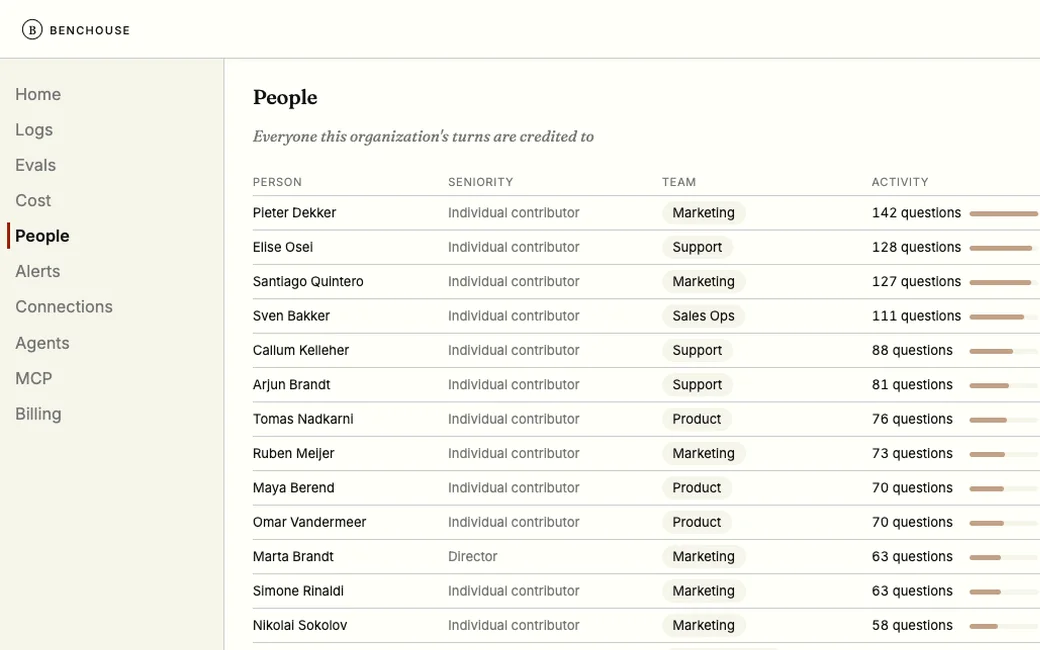Image resolution: width=1040 pixels, height=650 pixels.
Task: Click "111 questions" activity value
Action: tap(916, 316)
